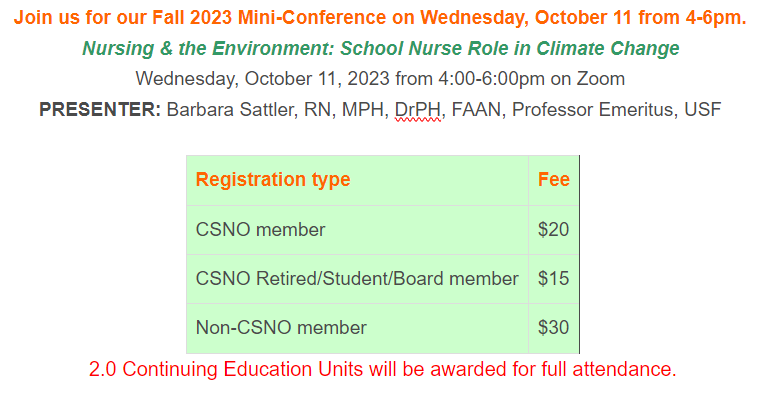Viewport: 763px width, 396px height.
Task: Select the $20 fee cell
Action: click(x=554, y=230)
